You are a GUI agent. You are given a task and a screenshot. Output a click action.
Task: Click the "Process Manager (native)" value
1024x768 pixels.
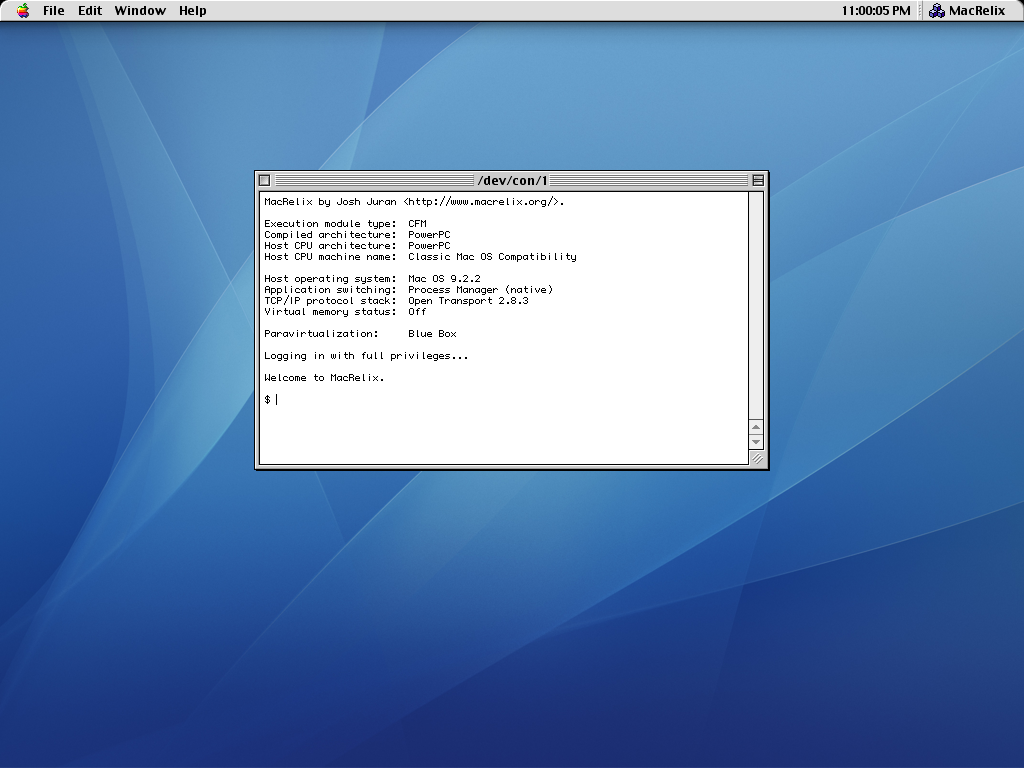tap(480, 290)
